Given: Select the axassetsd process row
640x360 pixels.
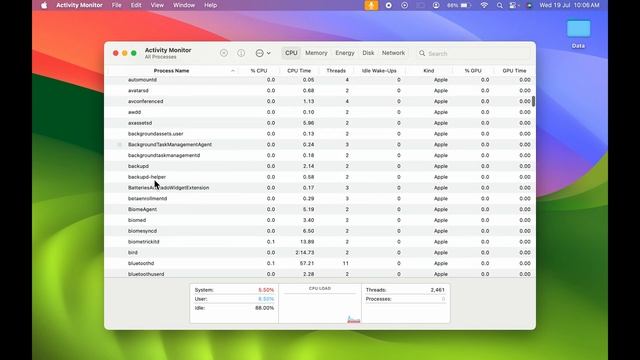Looking at the screenshot, I should point(320,123).
